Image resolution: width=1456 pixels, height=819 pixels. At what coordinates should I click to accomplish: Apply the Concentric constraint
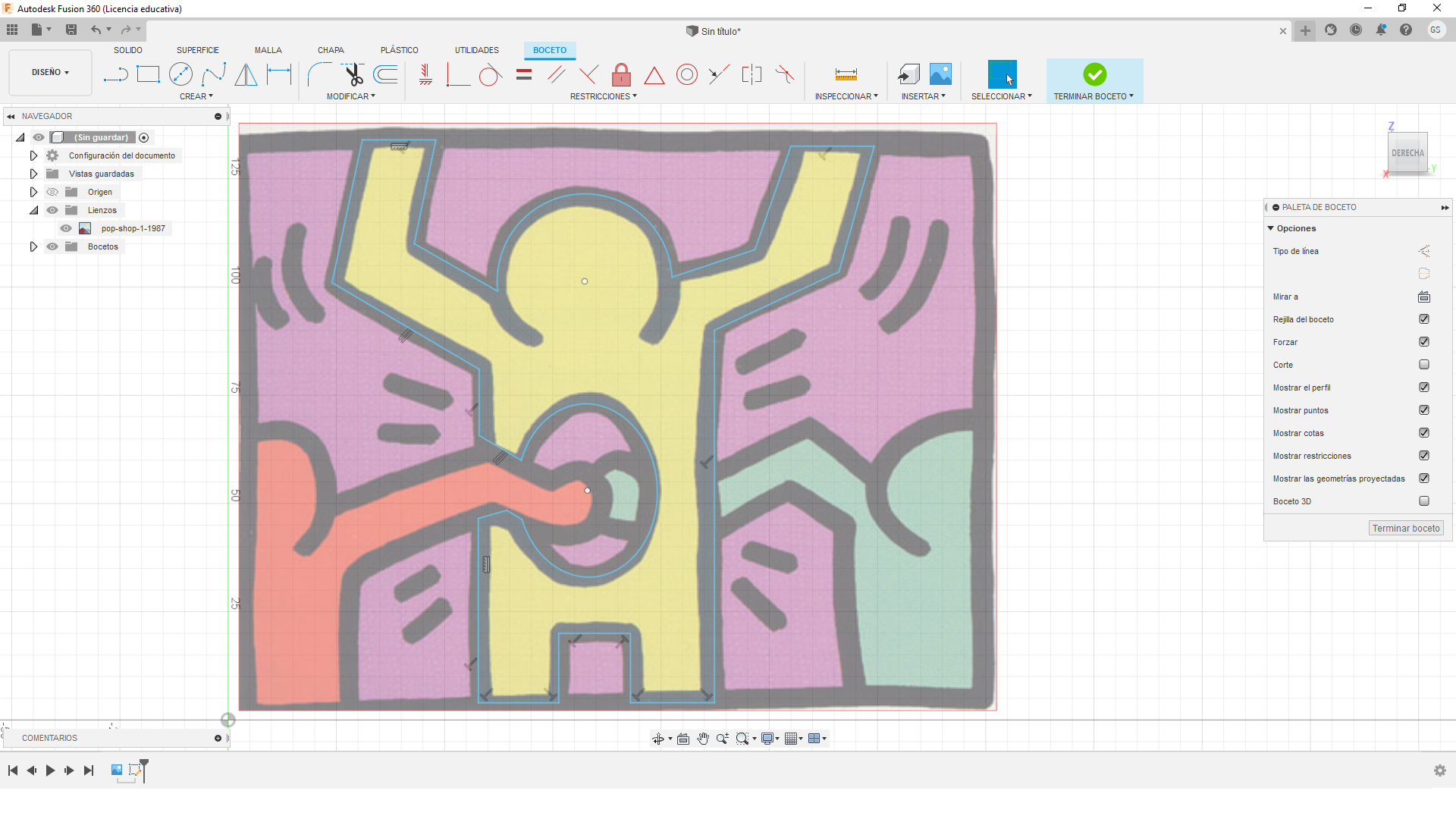coord(687,74)
